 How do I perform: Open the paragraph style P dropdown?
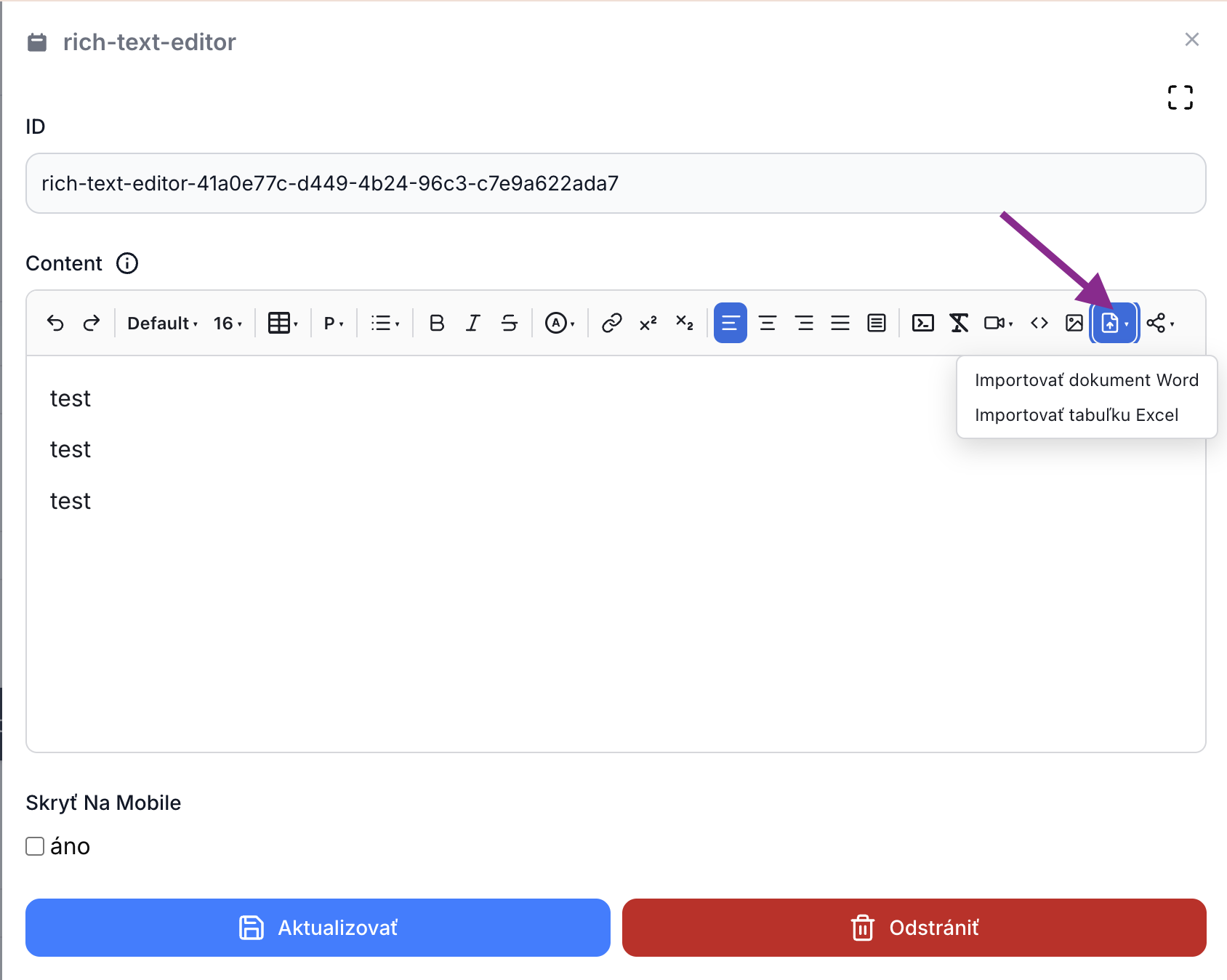334,323
